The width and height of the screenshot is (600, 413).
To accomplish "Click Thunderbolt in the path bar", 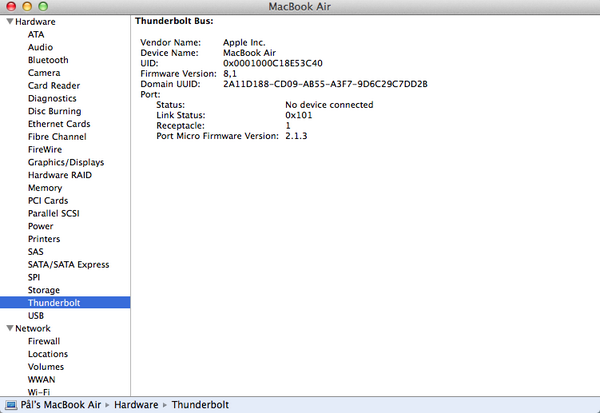I will click(x=200, y=405).
